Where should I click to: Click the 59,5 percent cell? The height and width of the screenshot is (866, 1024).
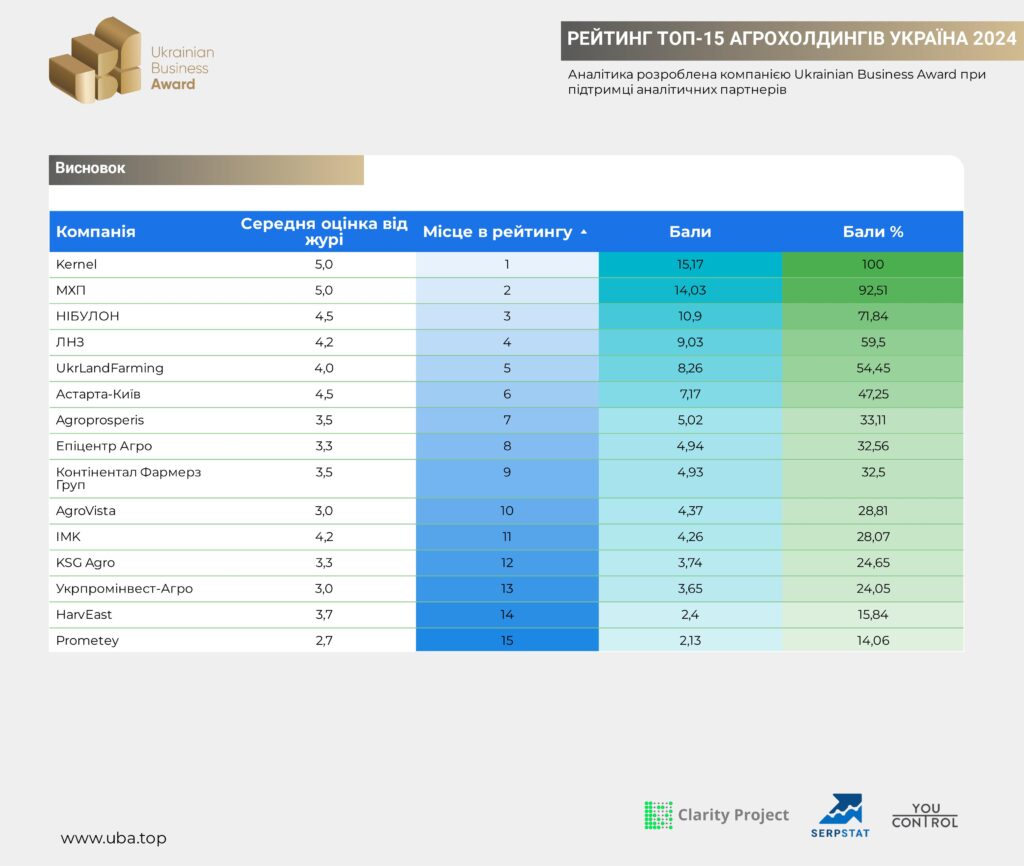coord(873,342)
